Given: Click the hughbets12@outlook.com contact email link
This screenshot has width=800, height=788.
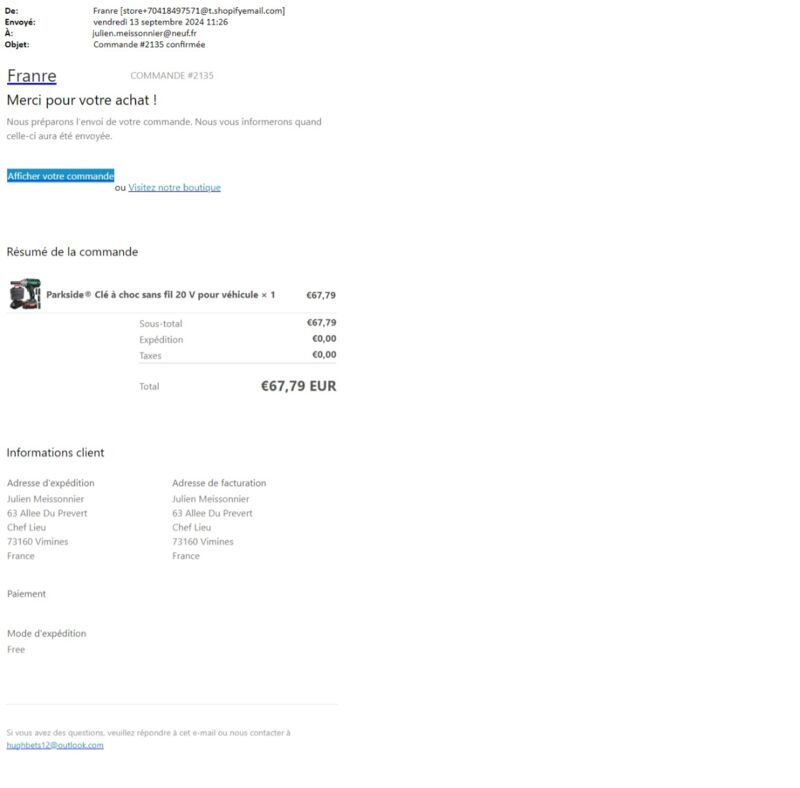Looking at the screenshot, I should [x=55, y=745].
